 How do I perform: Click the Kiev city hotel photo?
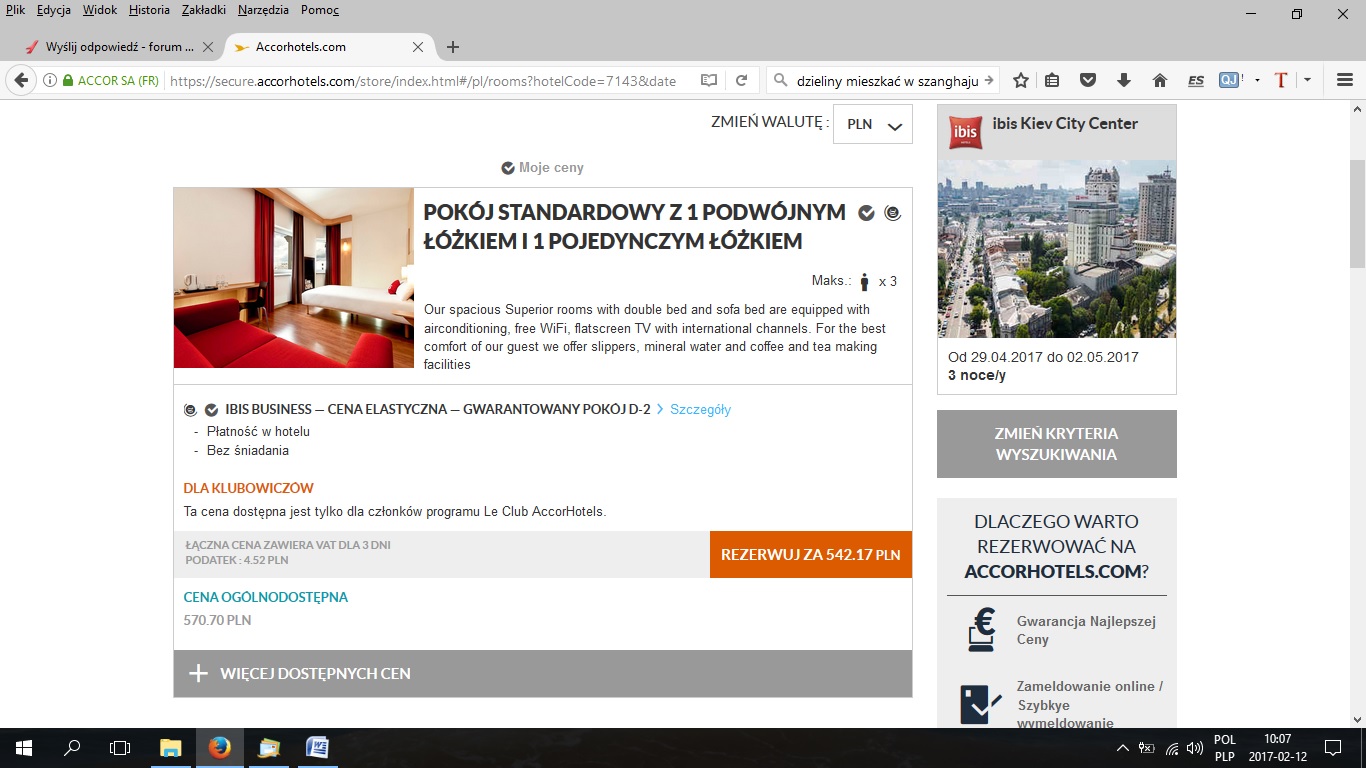click(x=1057, y=249)
